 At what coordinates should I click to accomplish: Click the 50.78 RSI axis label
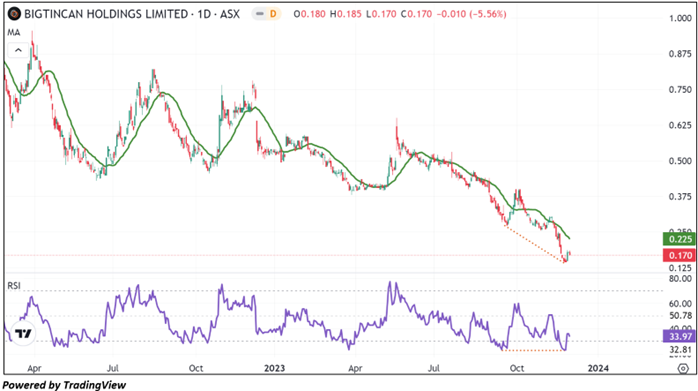tap(680, 316)
